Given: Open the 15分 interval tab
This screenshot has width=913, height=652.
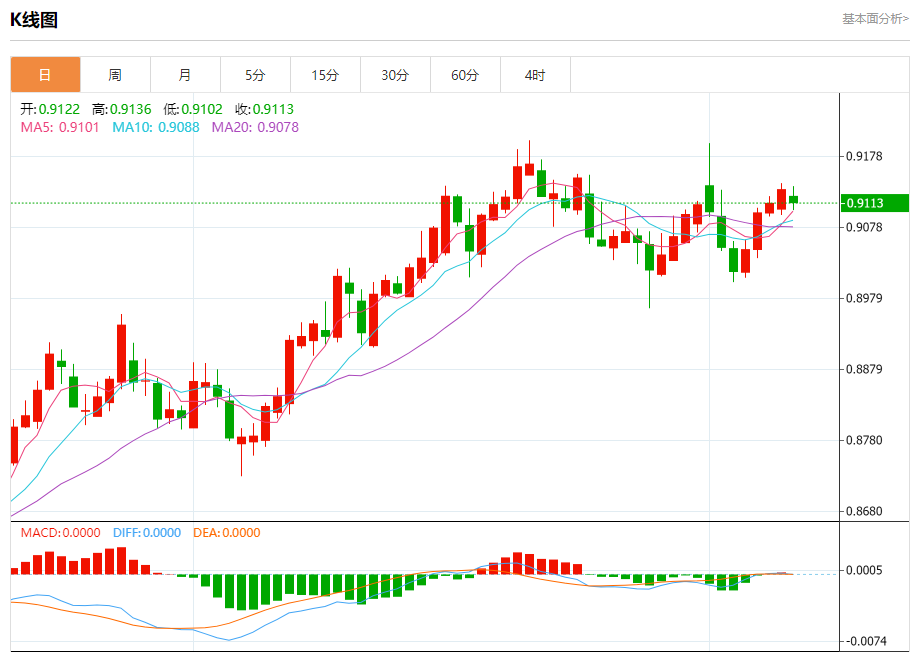Looking at the screenshot, I should (325, 75).
